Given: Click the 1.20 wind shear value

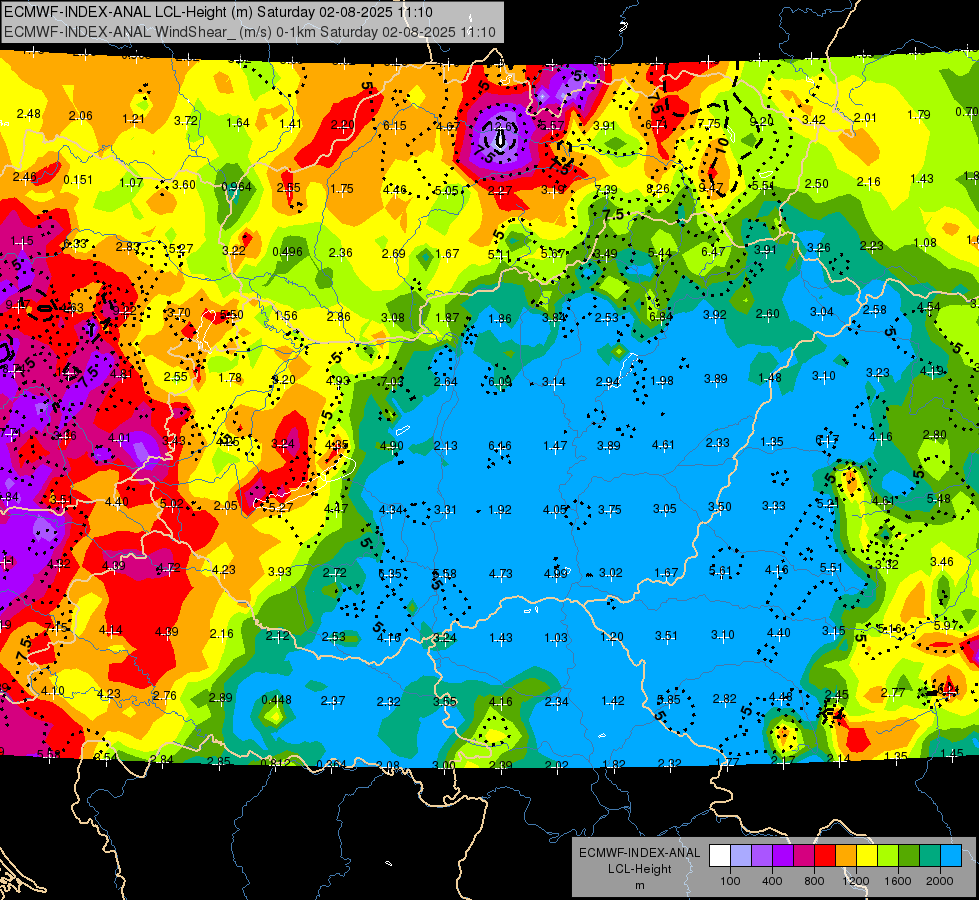Looking at the screenshot, I should point(611,637).
